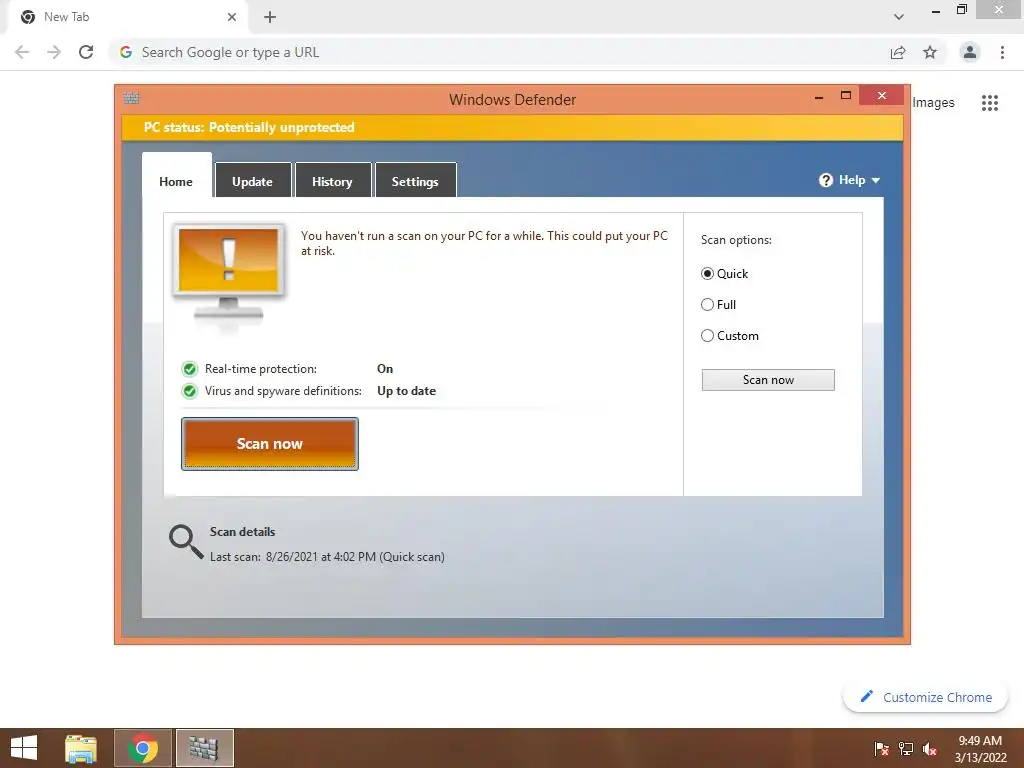
Task: Click the haven't run a scan warning message
Action: [x=485, y=243]
